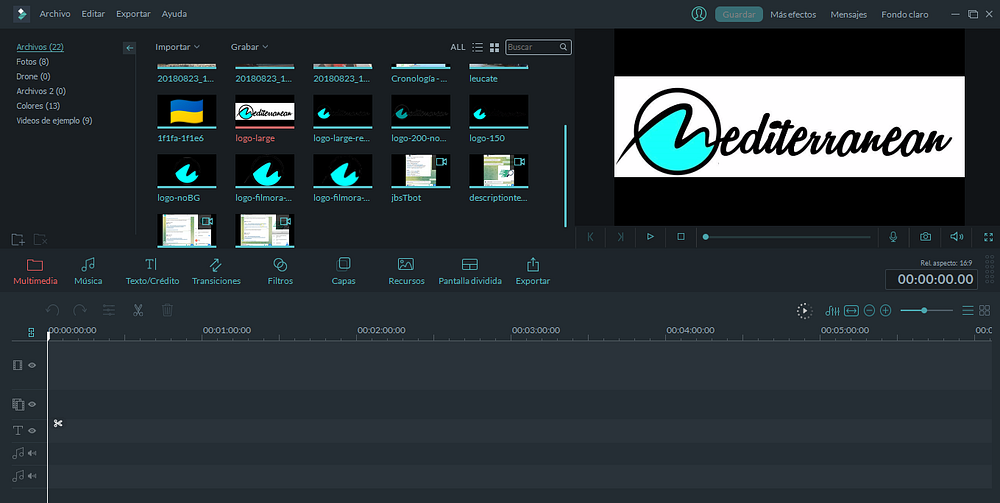The width and height of the screenshot is (1000, 503).
Task: Add a new media folder
Action: (18, 240)
